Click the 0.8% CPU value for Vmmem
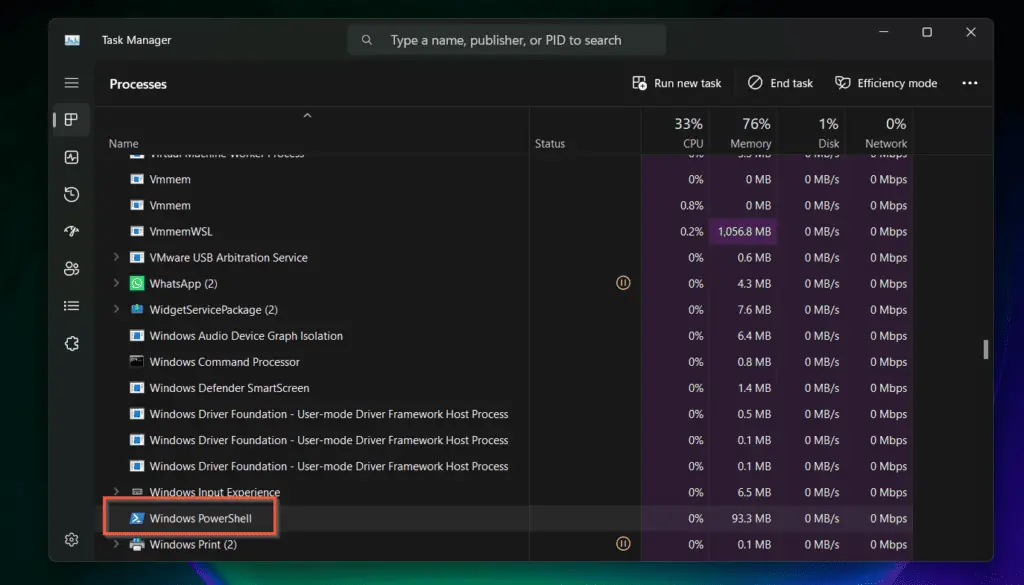1024x585 pixels. point(692,205)
